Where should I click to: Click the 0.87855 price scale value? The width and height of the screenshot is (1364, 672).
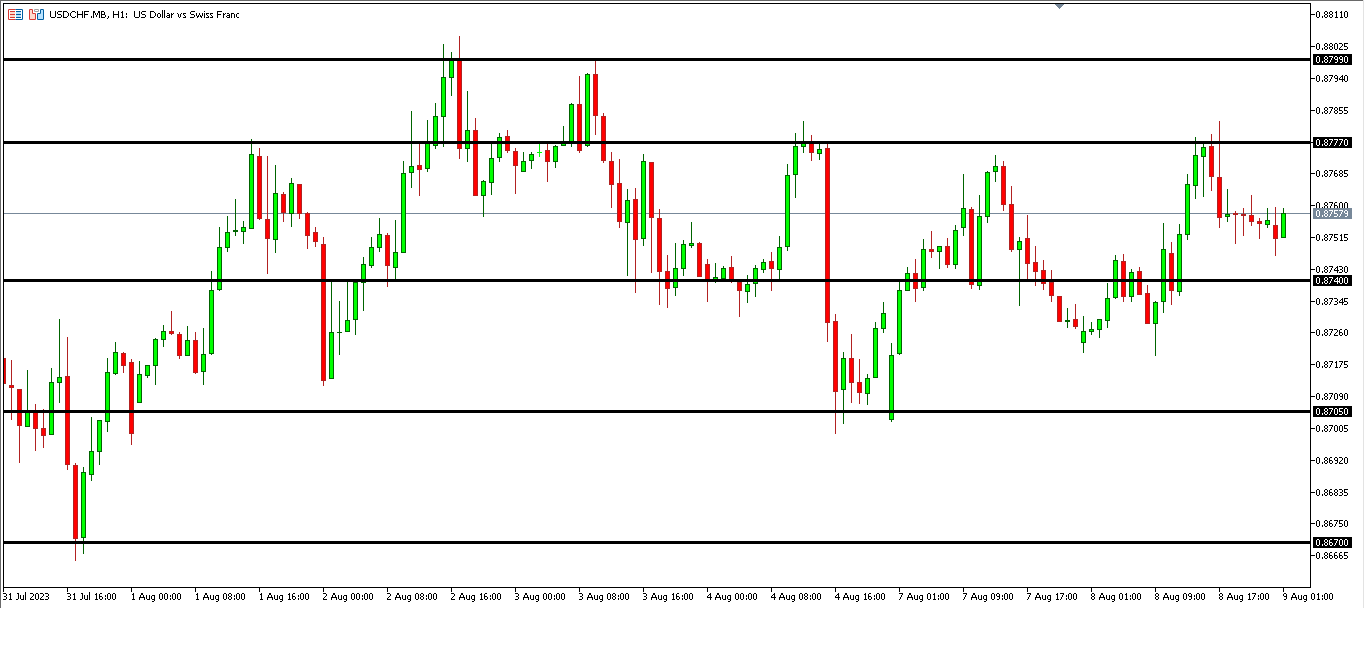click(1333, 110)
